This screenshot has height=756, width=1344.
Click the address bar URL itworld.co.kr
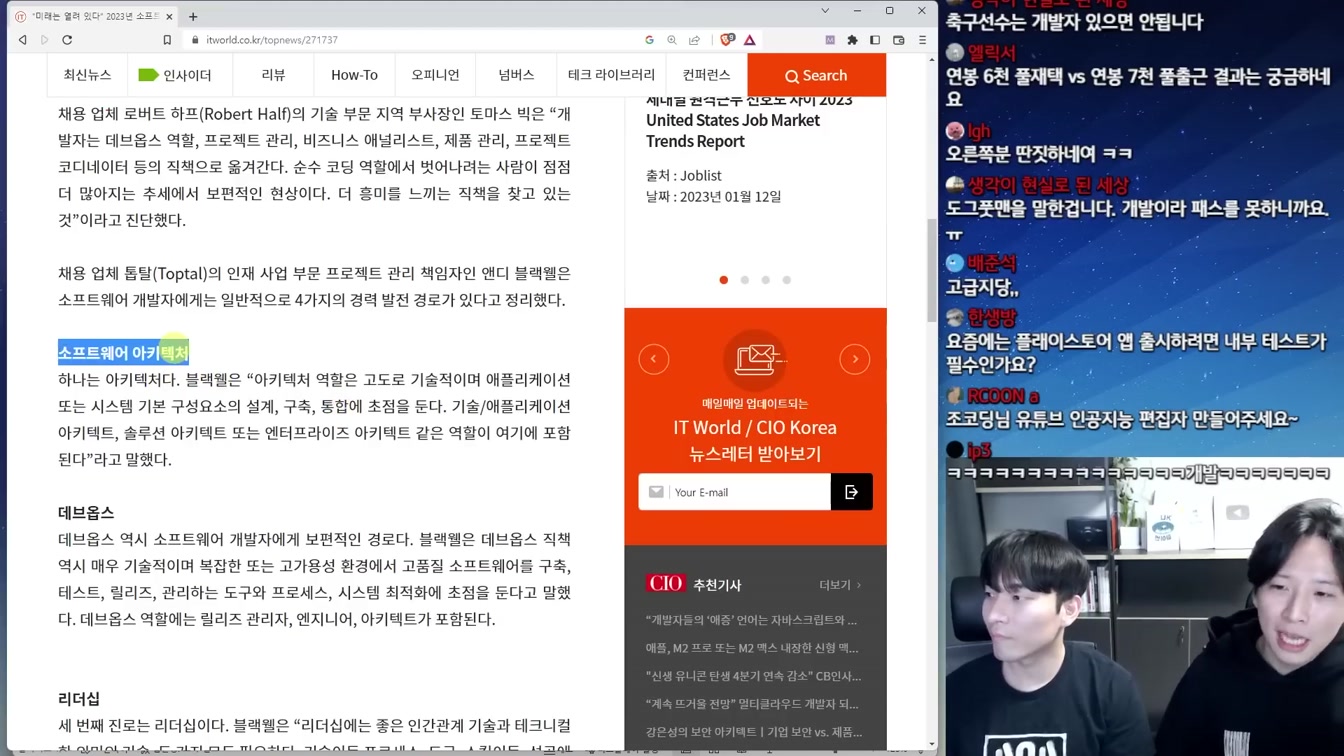272,40
